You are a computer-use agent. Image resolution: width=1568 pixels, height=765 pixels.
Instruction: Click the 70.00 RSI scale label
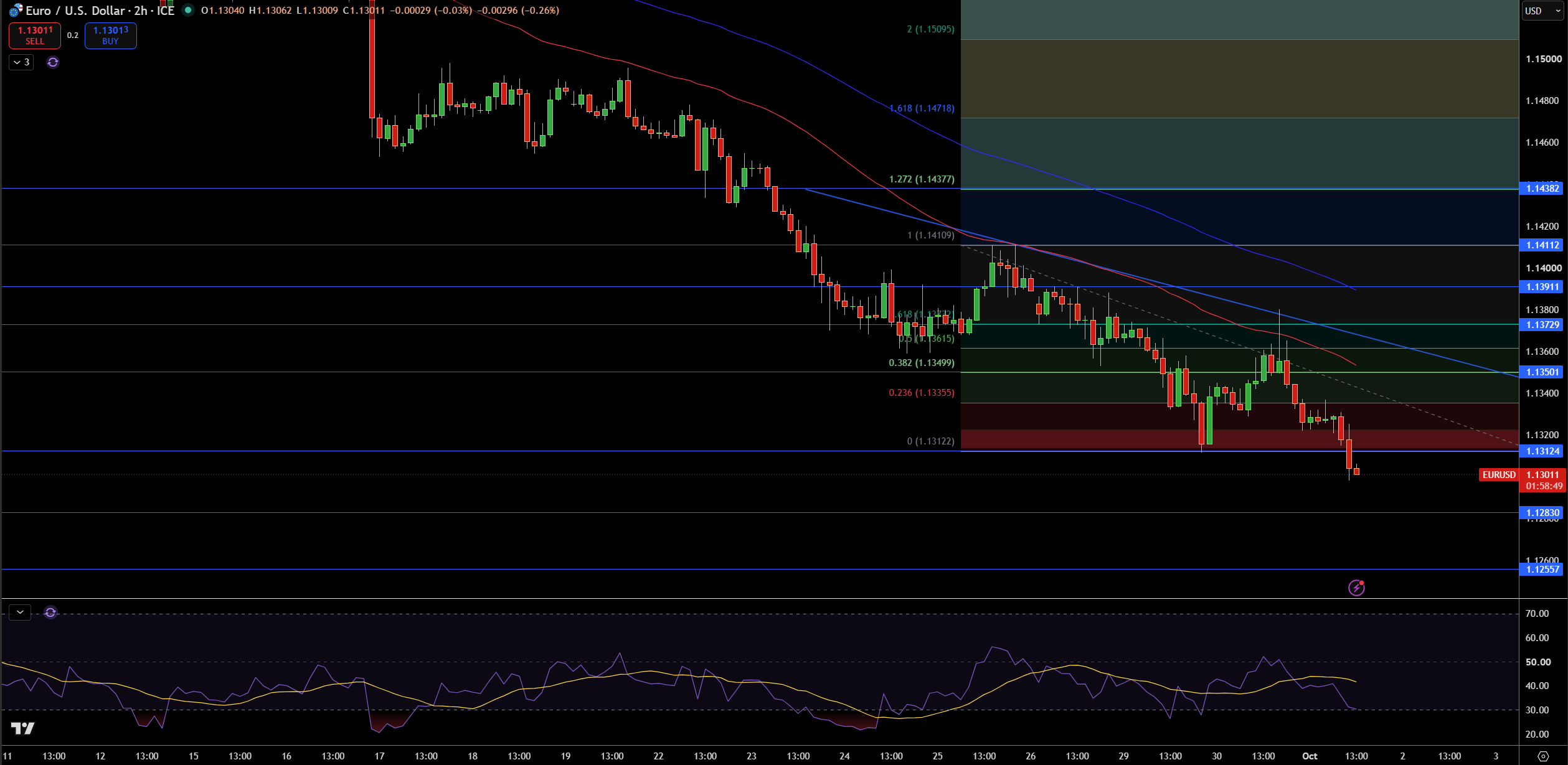click(x=1537, y=614)
